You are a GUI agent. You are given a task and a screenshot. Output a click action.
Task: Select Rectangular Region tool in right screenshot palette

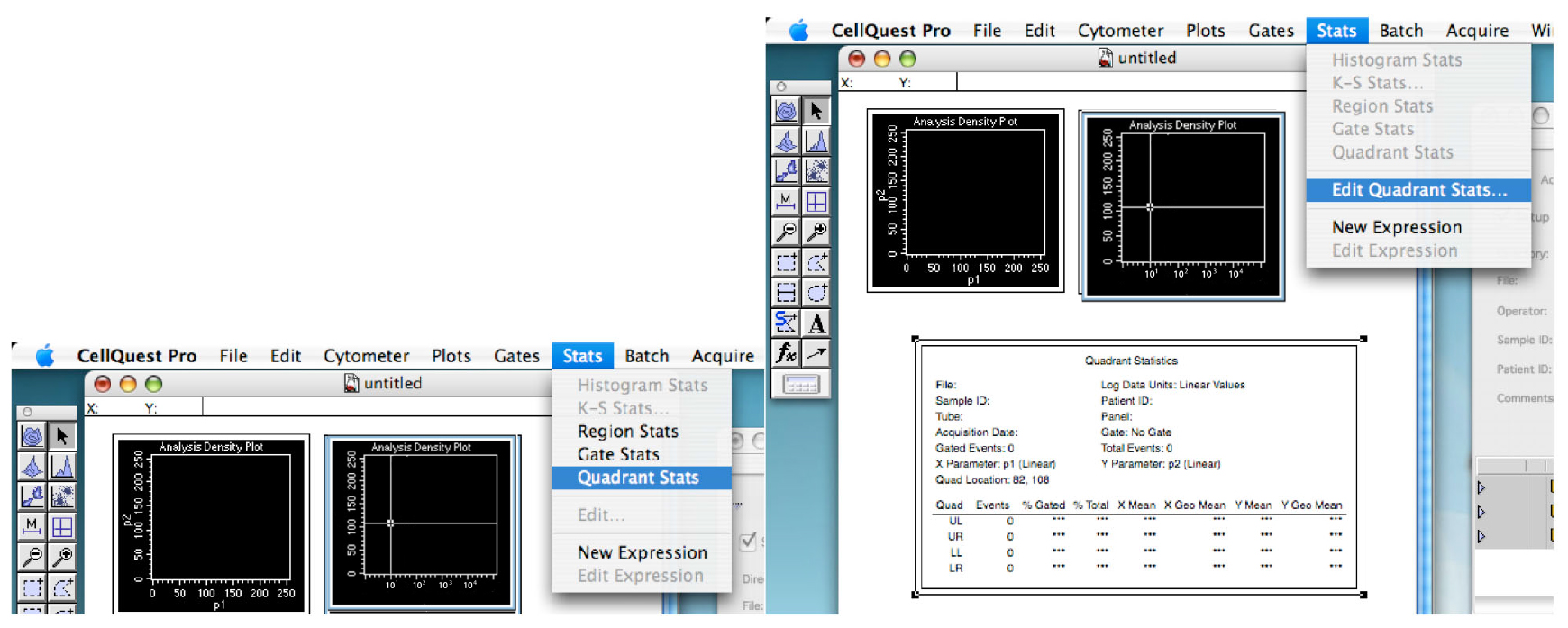click(x=786, y=262)
